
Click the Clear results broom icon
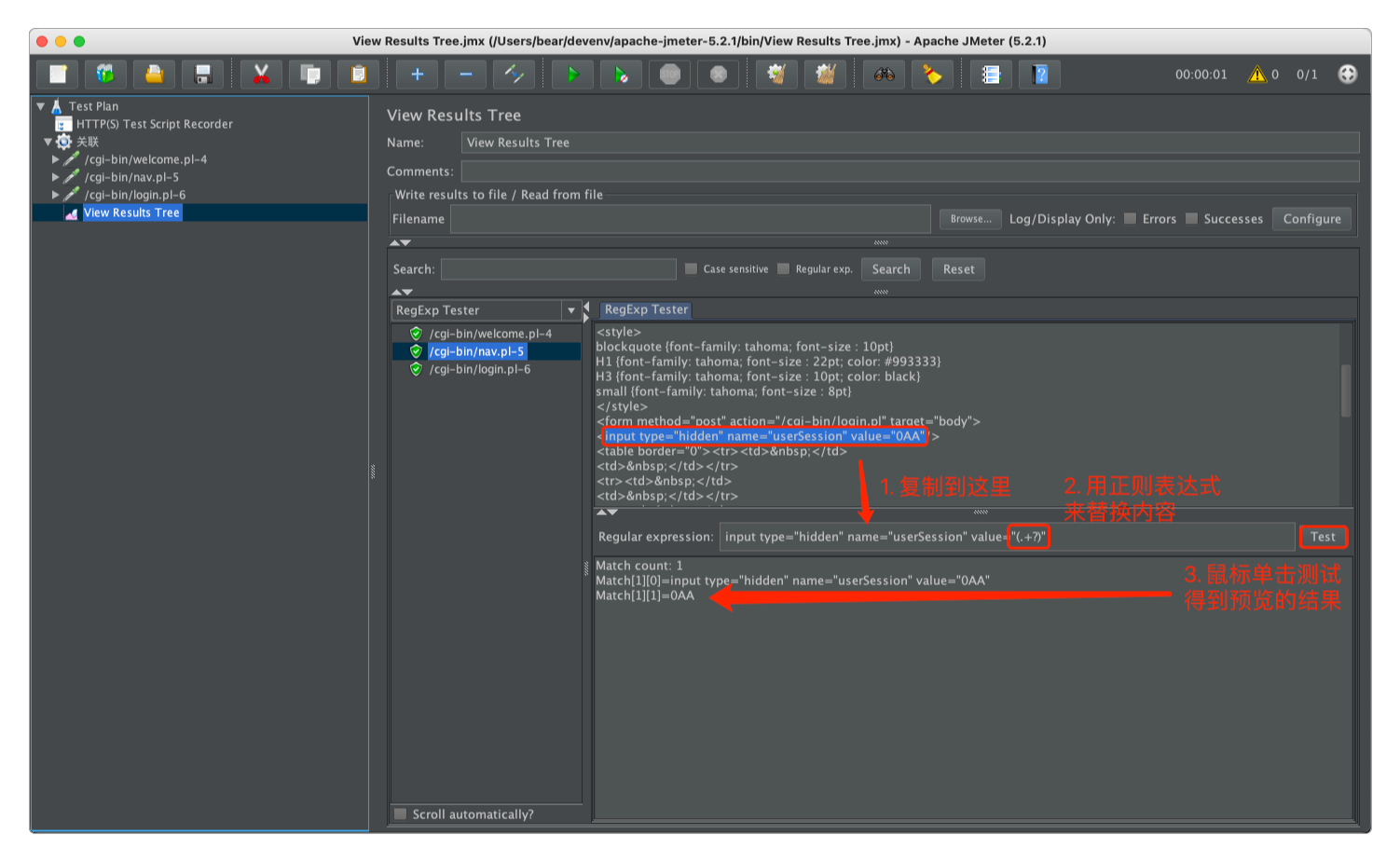pos(777,75)
